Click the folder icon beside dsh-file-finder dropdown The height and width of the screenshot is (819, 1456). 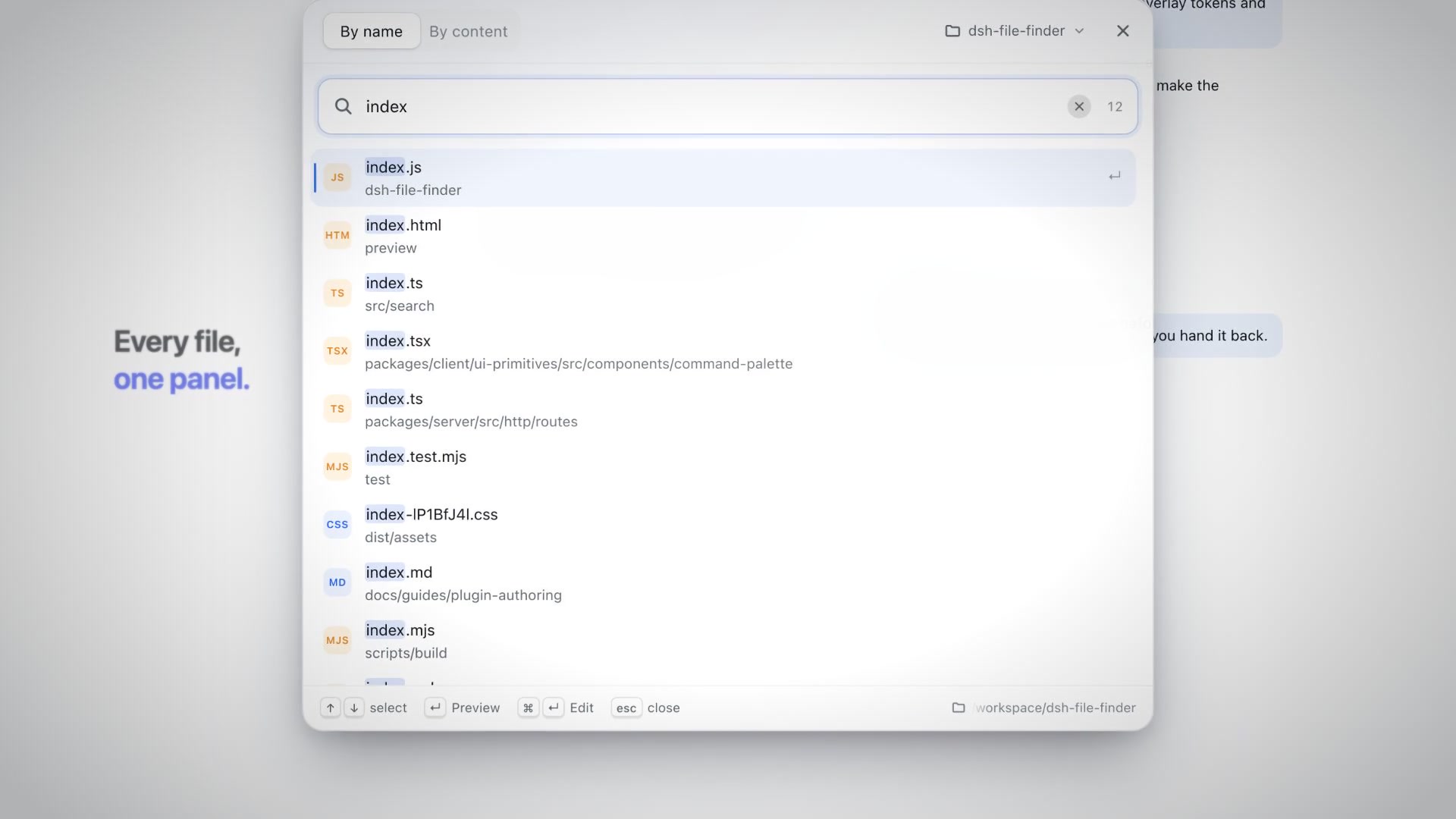pyautogui.click(x=952, y=31)
